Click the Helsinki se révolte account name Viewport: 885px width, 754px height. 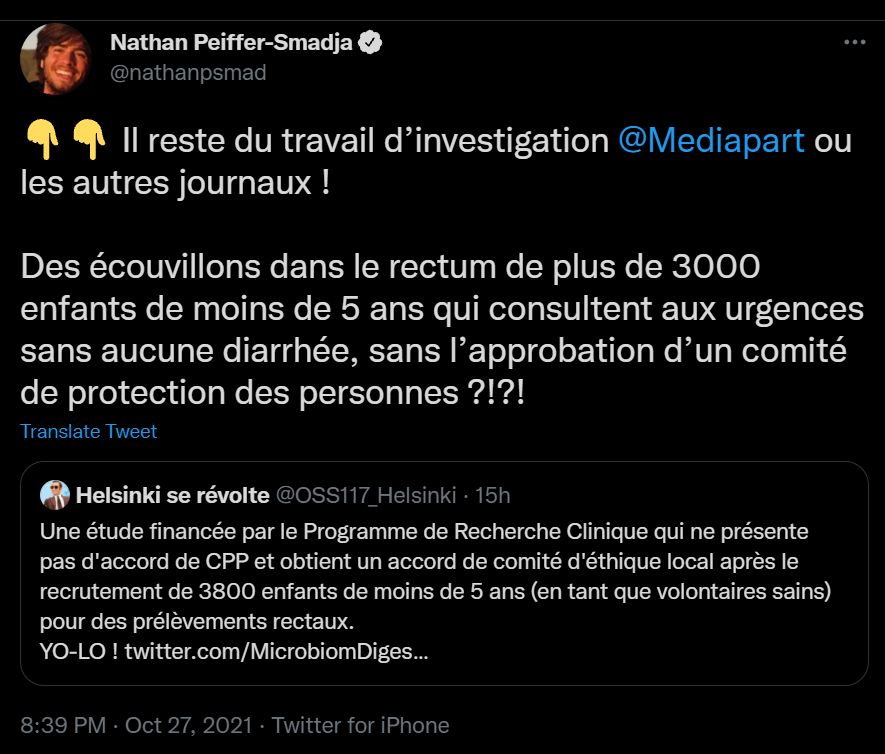coord(172,495)
